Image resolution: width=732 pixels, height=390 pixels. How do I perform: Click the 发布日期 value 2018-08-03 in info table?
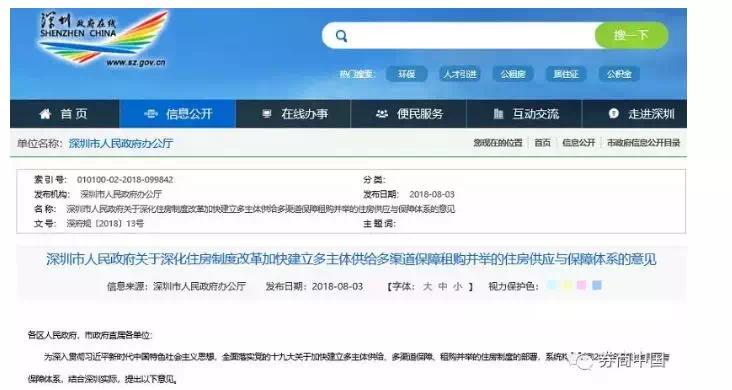(x=432, y=194)
